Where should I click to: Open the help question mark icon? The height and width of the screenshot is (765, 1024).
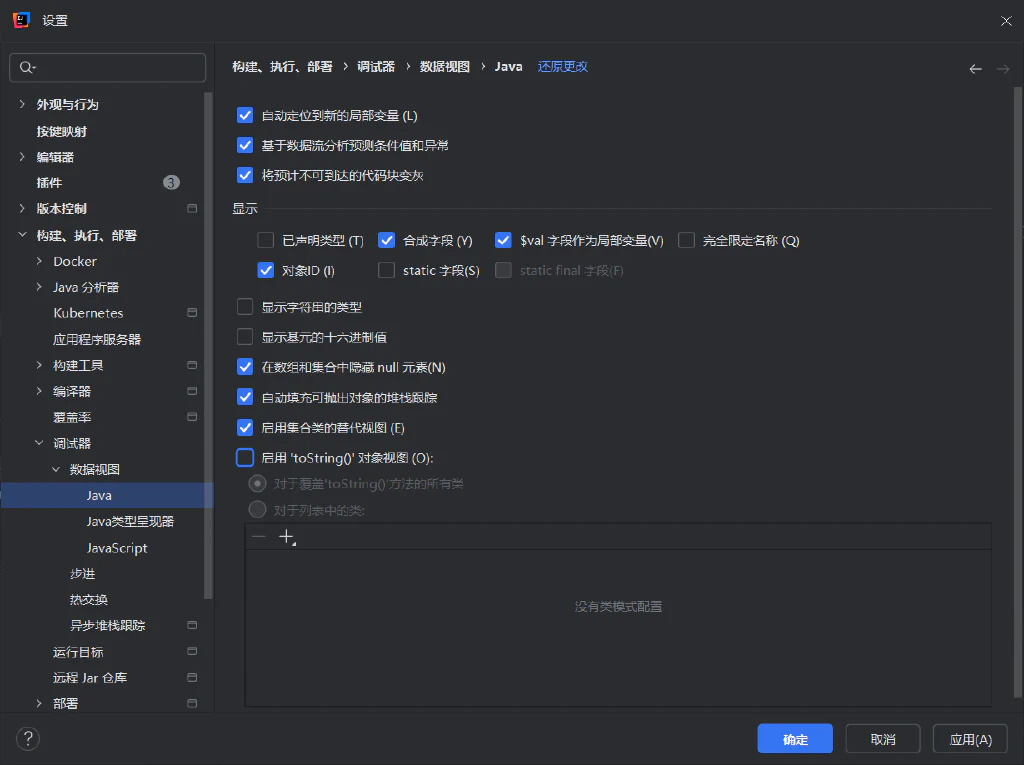click(27, 739)
